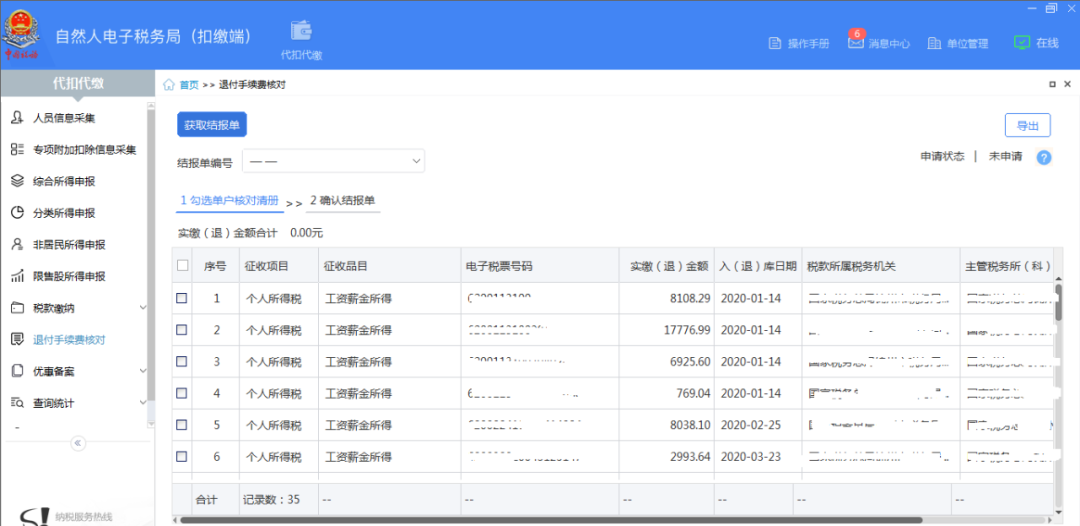Click the 综合所得申报 layers icon
The width and height of the screenshot is (1080, 526).
pyautogui.click(x=18, y=181)
